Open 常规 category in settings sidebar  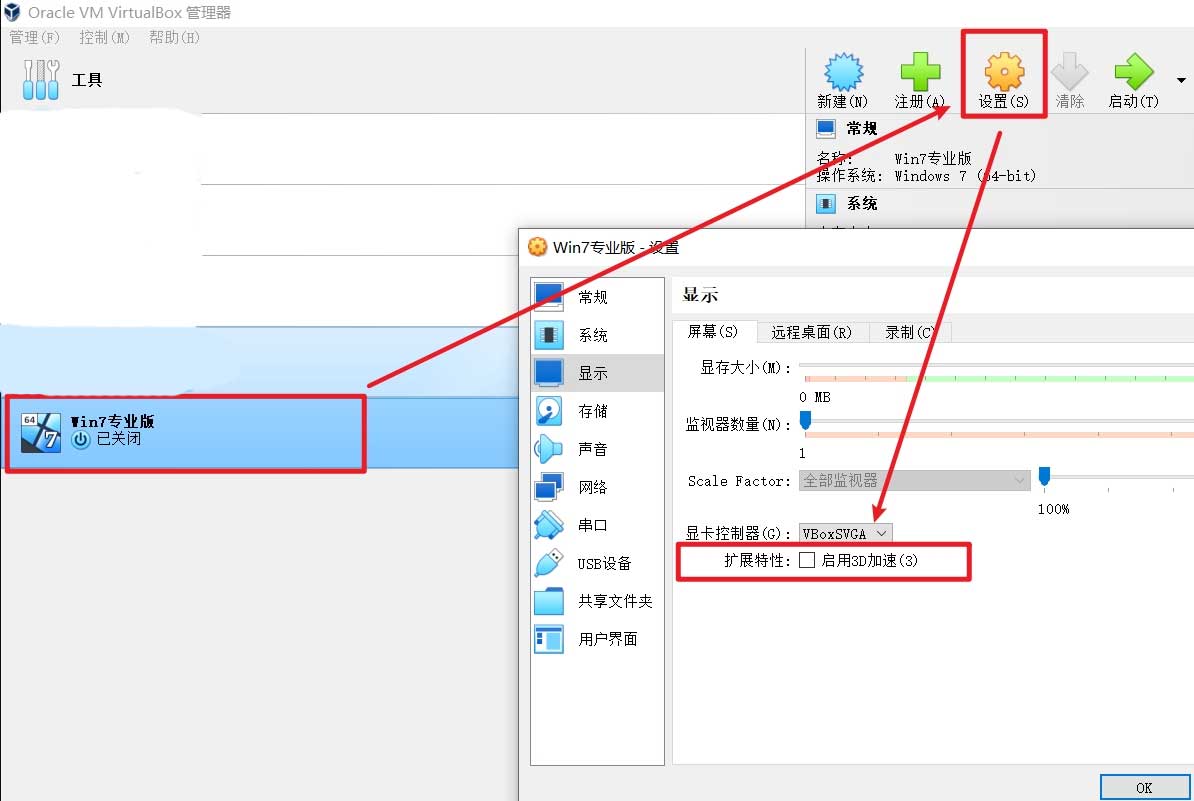coord(597,297)
